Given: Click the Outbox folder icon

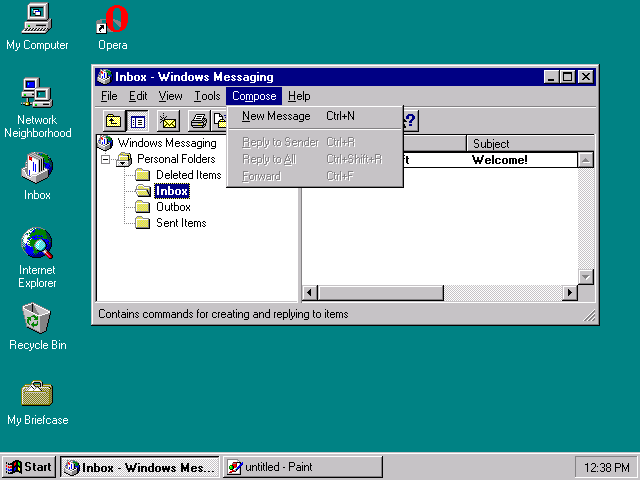Looking at the screenshot, I should [142, 207].
